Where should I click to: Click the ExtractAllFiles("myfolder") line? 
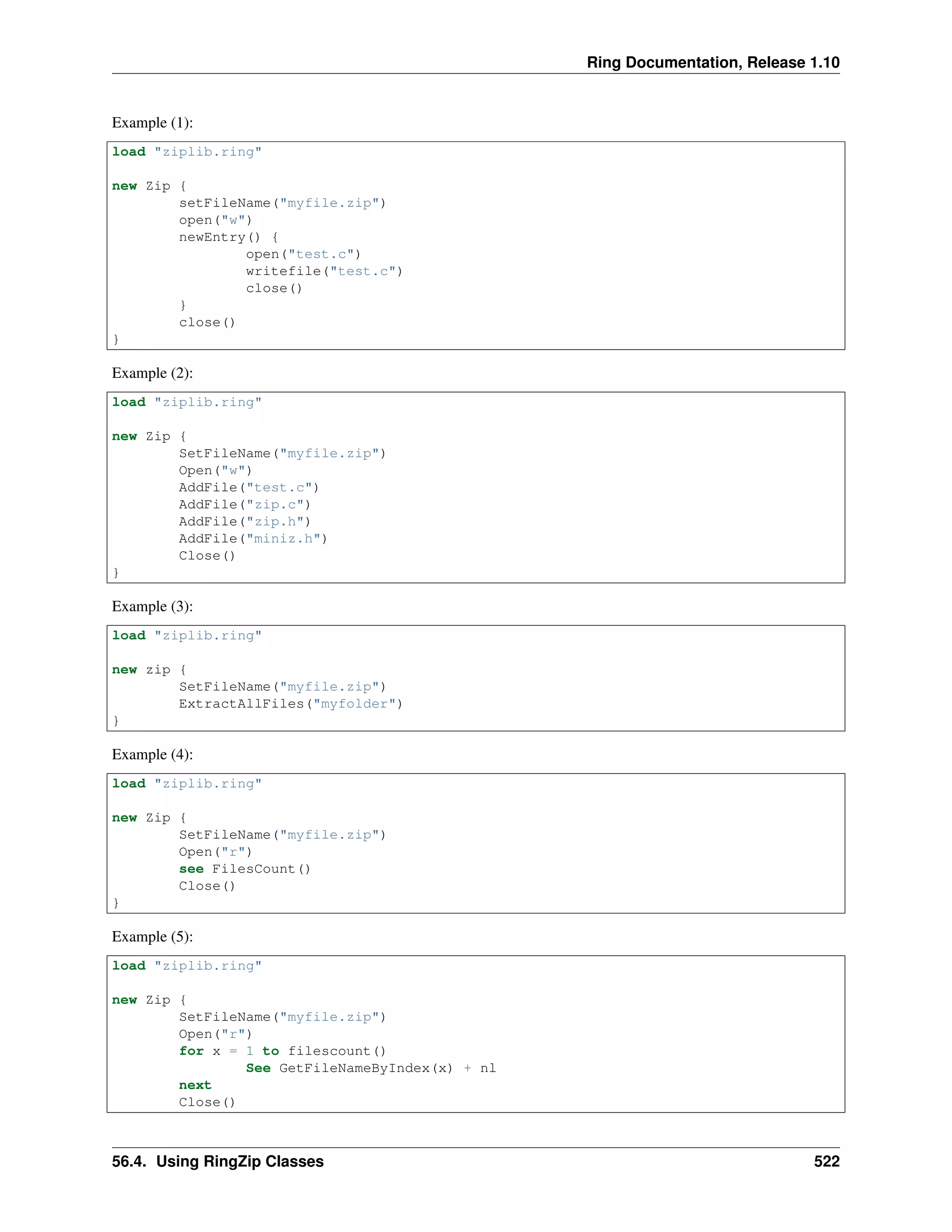point(291,704)
